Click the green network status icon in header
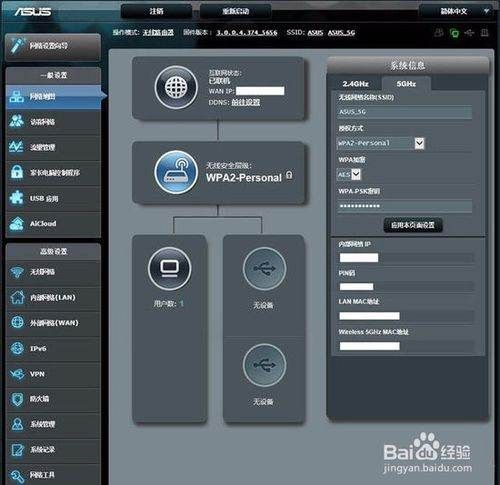 pos(454,33)
